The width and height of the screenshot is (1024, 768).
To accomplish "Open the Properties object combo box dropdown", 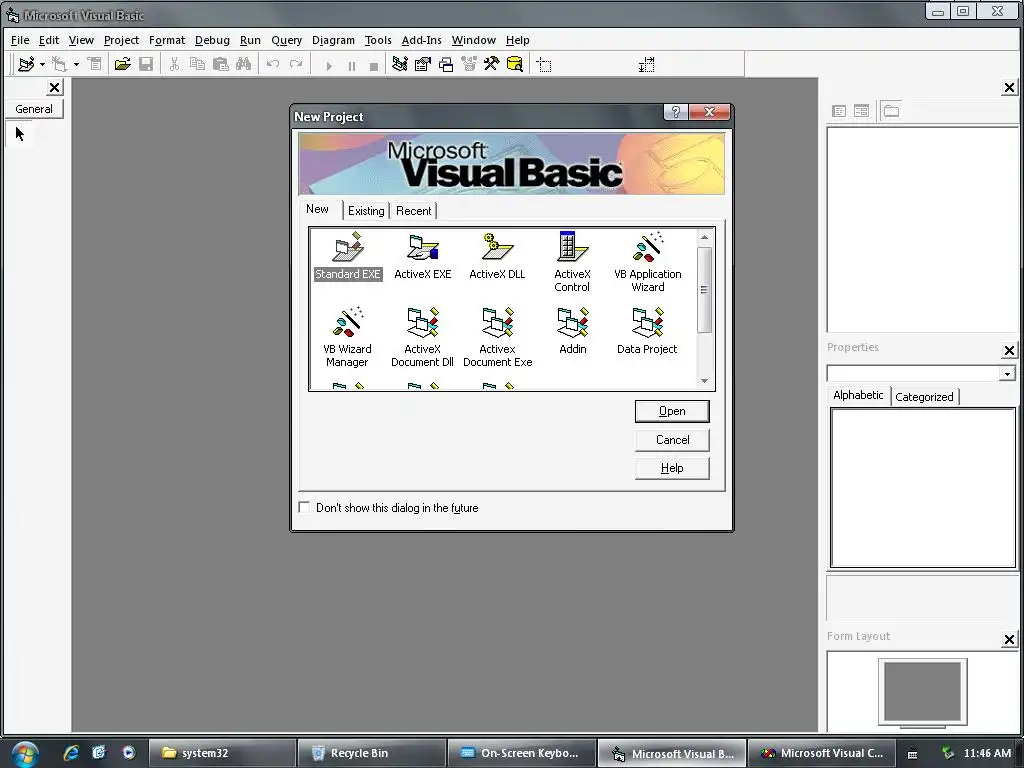I will tap(1007, 374).
